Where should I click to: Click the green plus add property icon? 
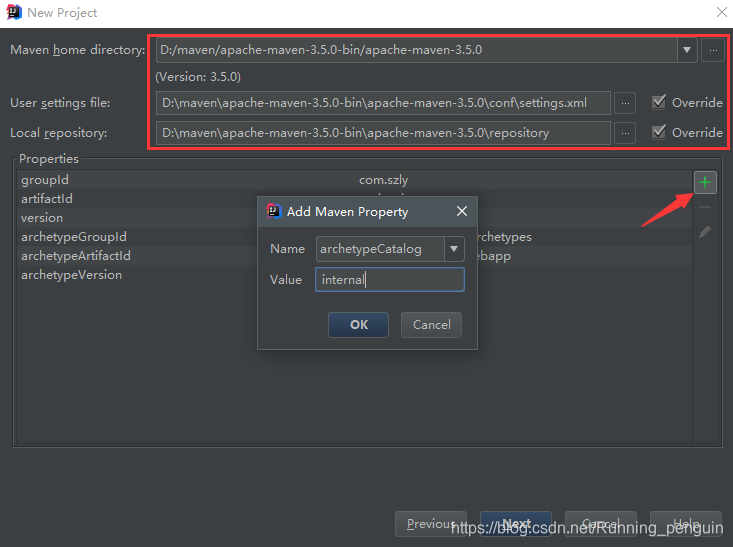pos(705,182)
